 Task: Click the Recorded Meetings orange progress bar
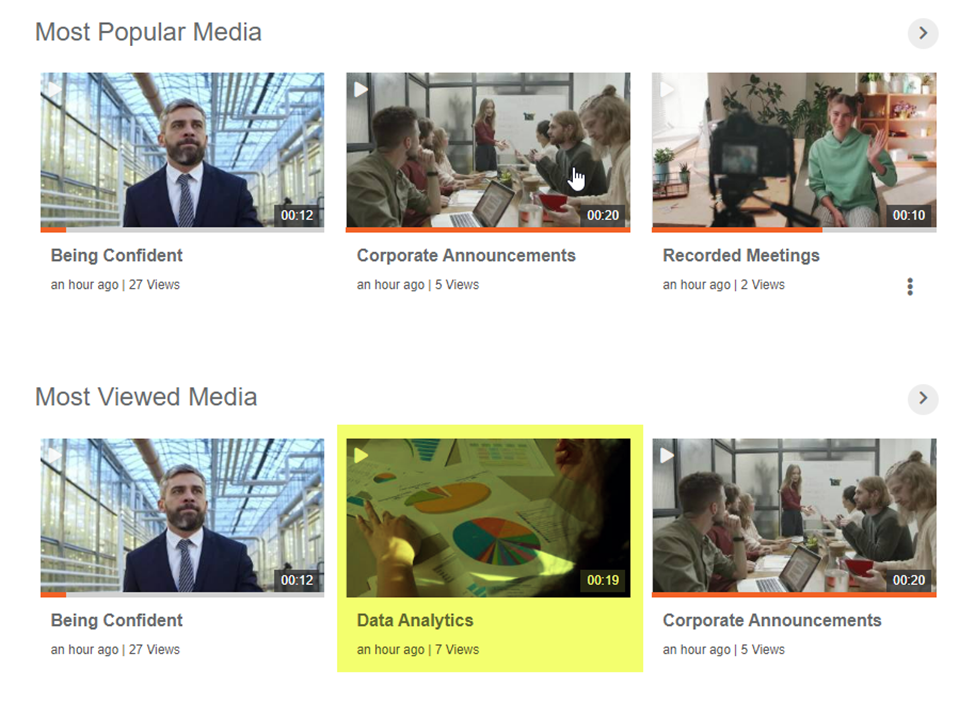click(737, 230)
